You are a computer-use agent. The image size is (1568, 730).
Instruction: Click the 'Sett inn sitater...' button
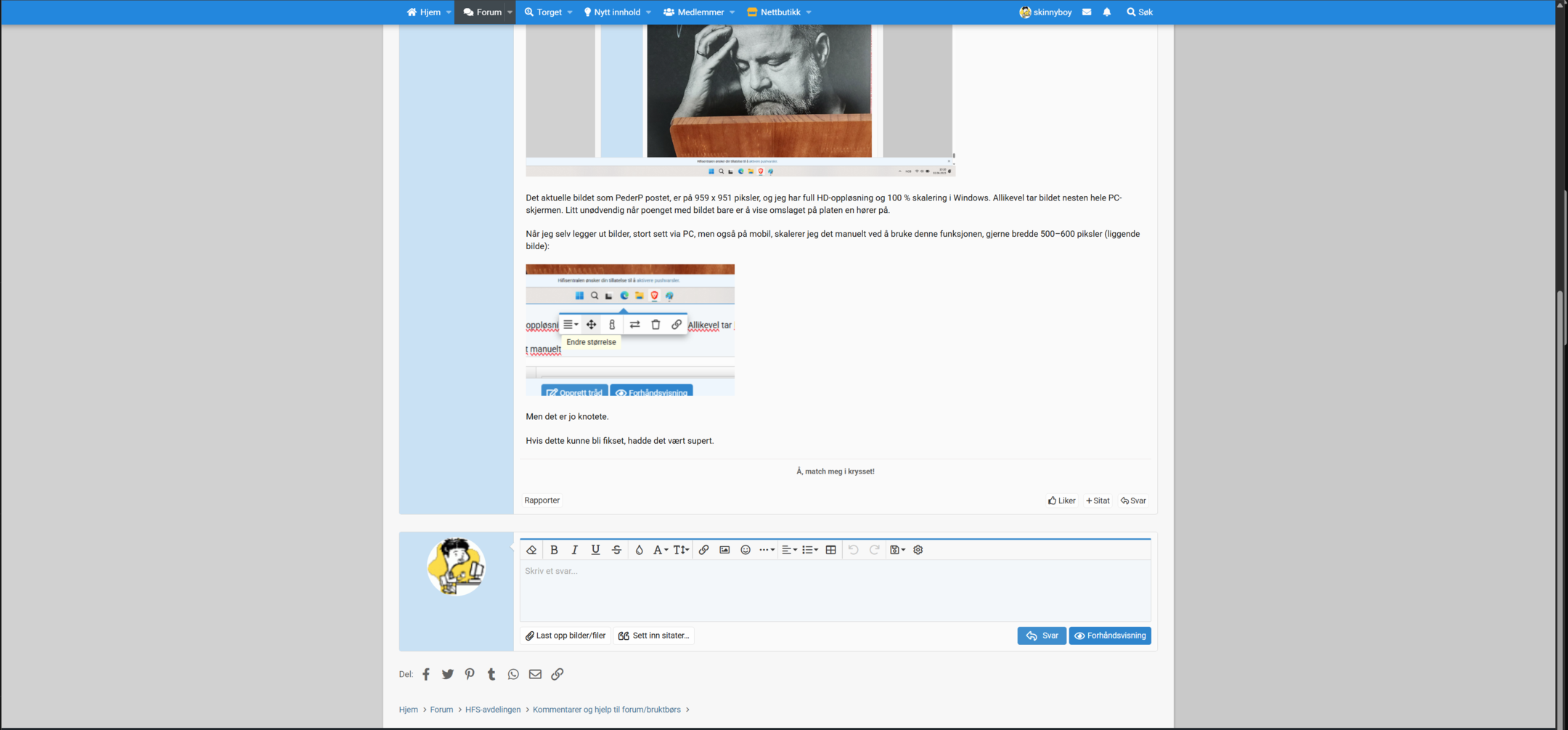(653, 636)
